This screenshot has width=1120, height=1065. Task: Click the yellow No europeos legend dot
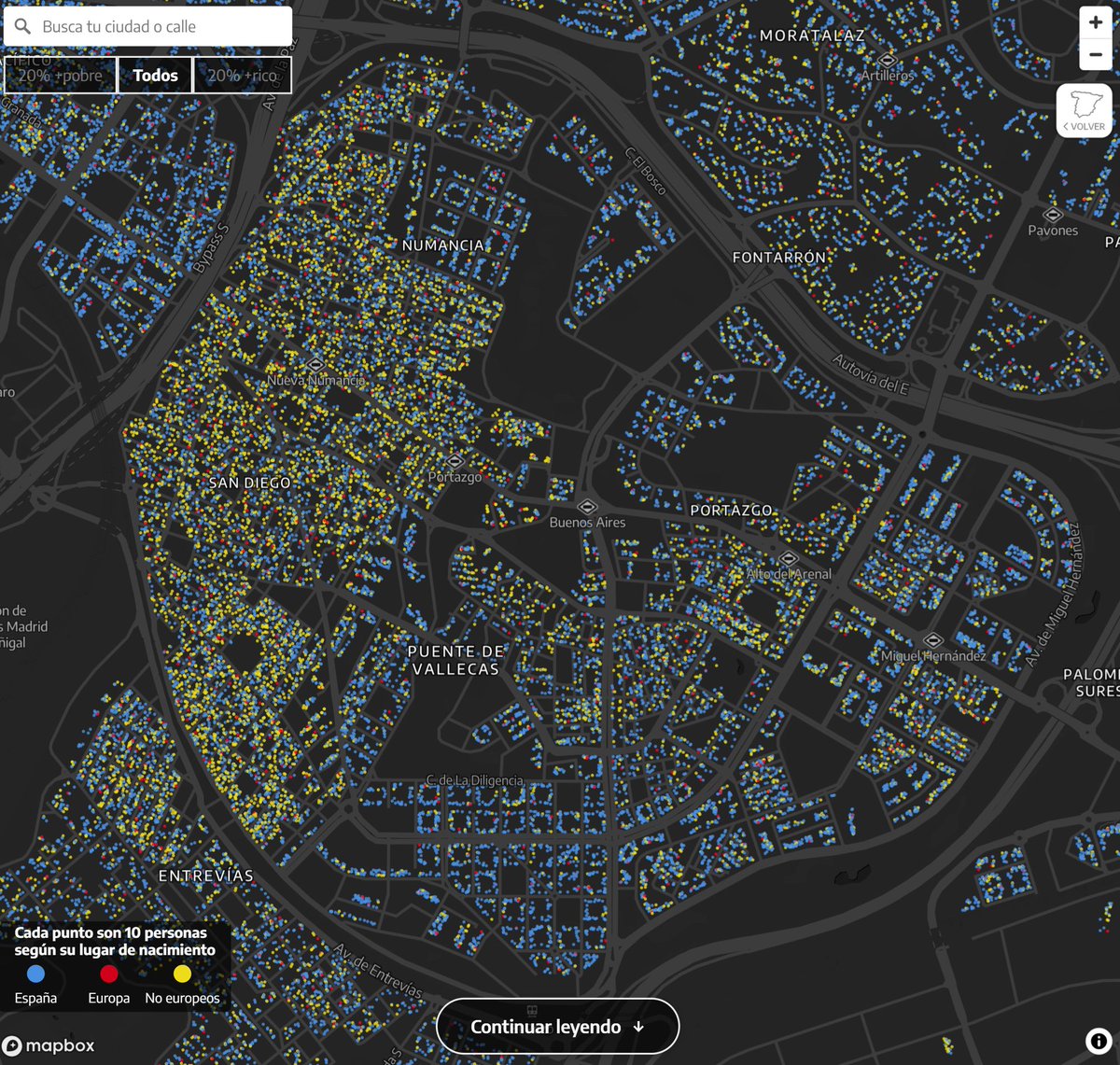182,974
